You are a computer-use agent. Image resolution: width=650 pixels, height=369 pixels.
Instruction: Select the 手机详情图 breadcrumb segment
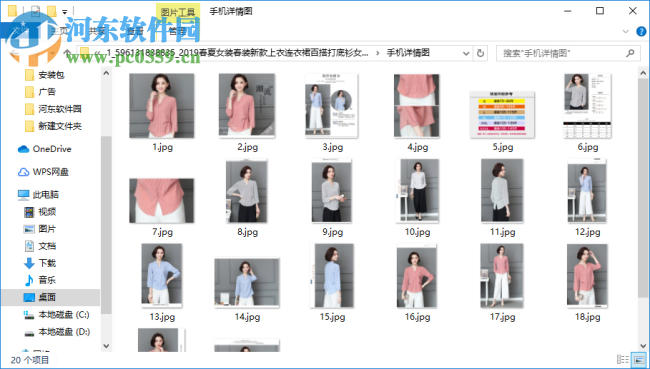[x=408, y=53]
